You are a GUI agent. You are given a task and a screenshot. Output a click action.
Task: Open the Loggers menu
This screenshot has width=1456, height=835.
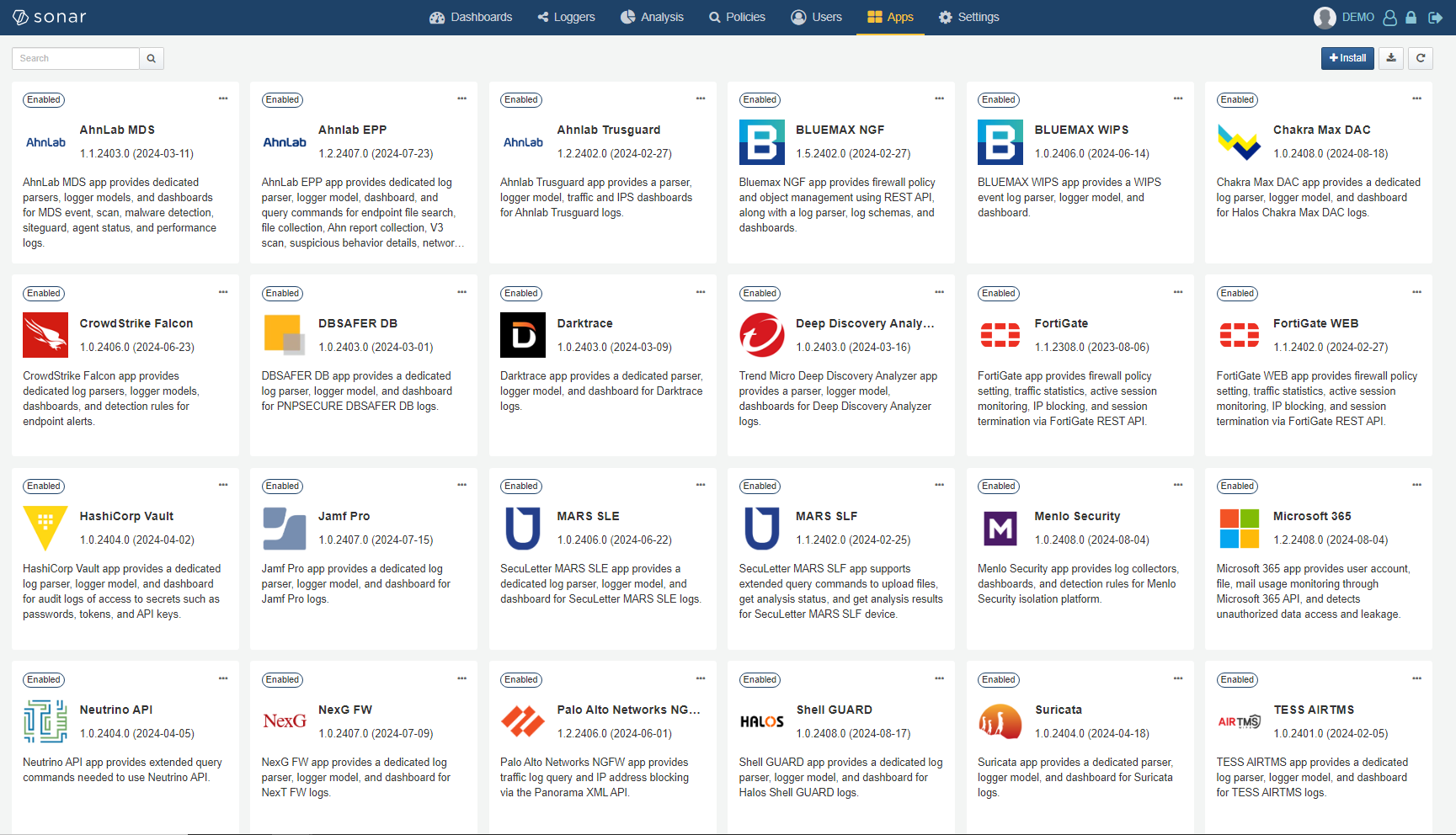(x=567, y=17)
